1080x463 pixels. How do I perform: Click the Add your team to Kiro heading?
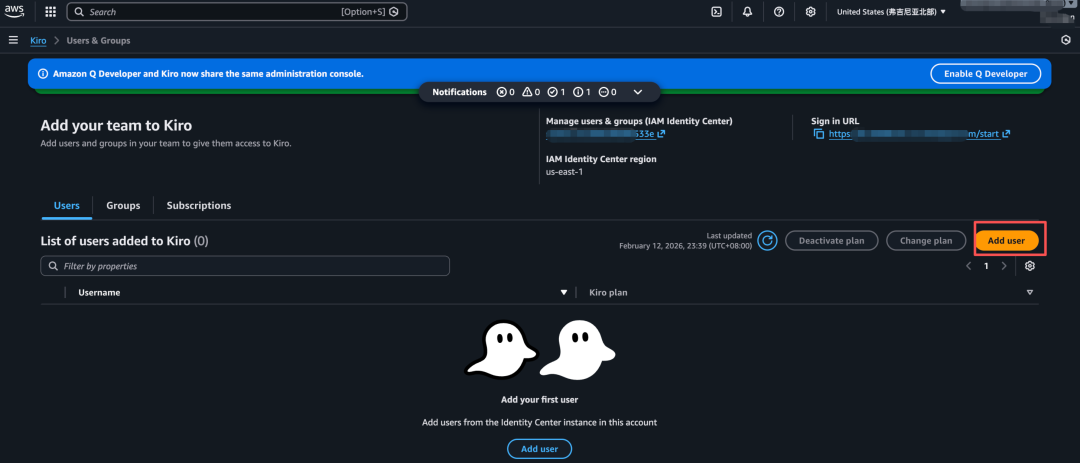point(116,125)
